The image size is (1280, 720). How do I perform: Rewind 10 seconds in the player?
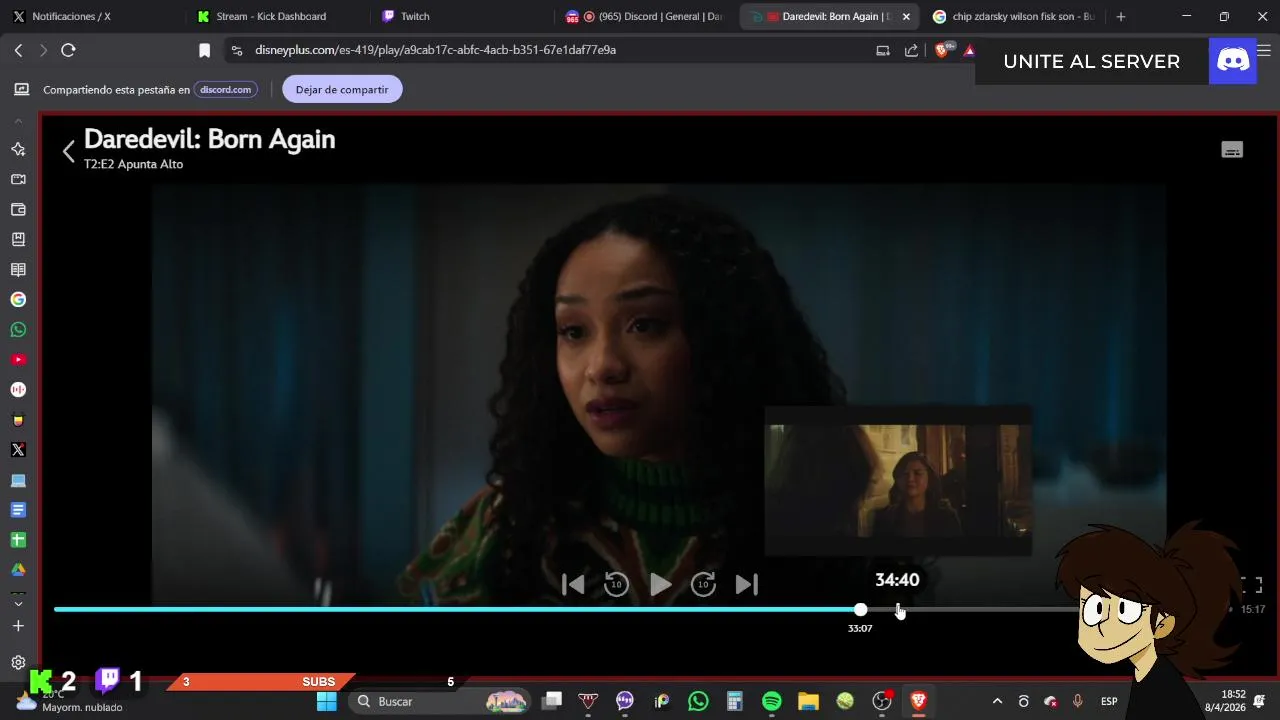pyautogui.click(x=616, y=585)
